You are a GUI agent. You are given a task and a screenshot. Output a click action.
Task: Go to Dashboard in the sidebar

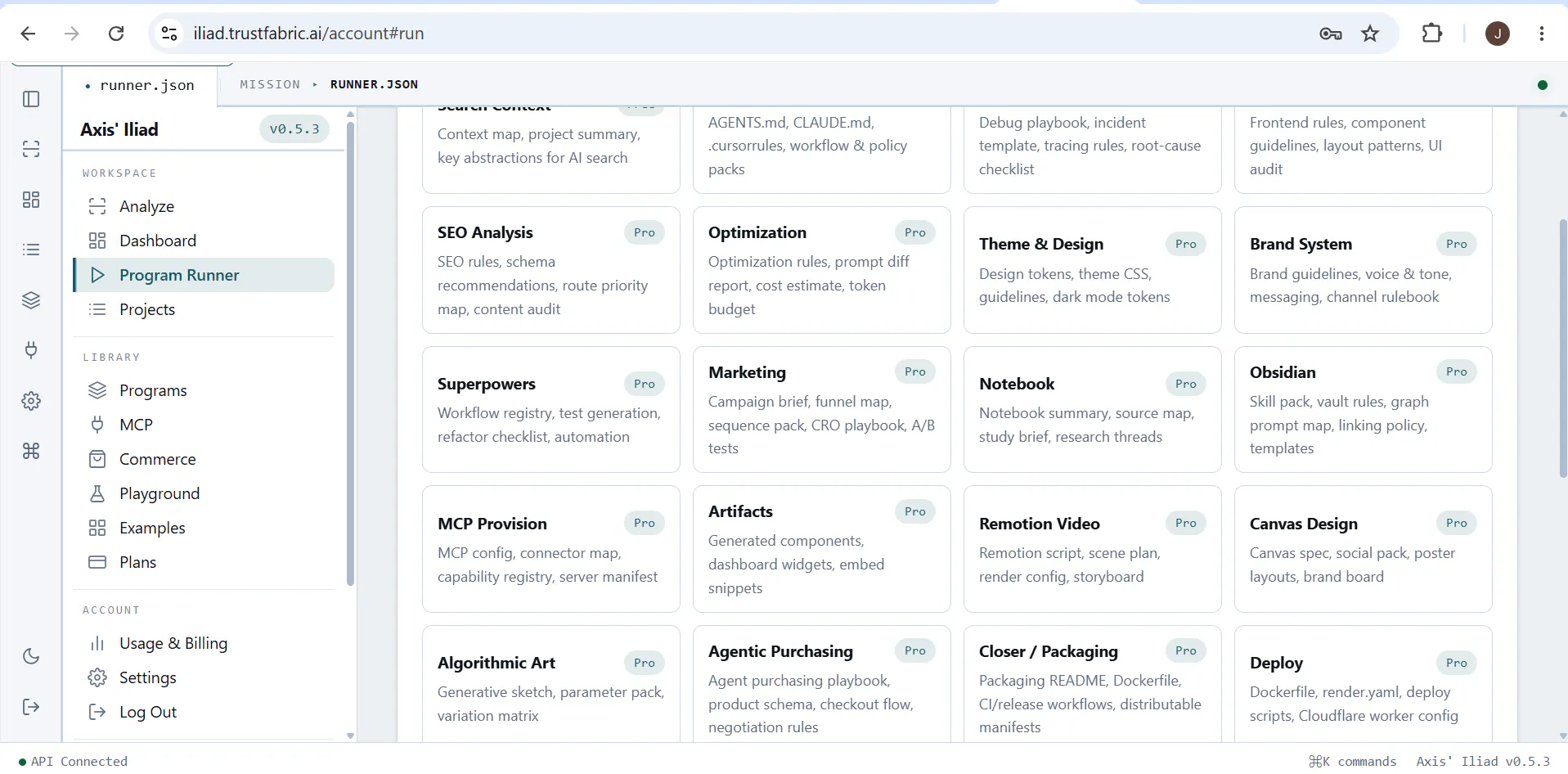coord(204,241)
